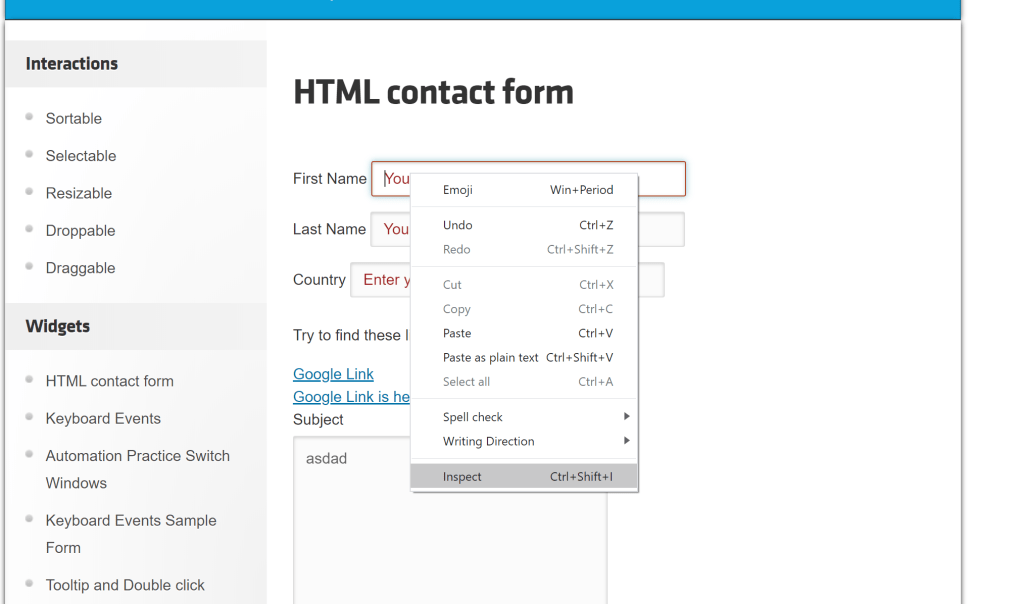
Task: Choose Paste from the context menu
Action: pyautogui.click(x=457, y=333)
